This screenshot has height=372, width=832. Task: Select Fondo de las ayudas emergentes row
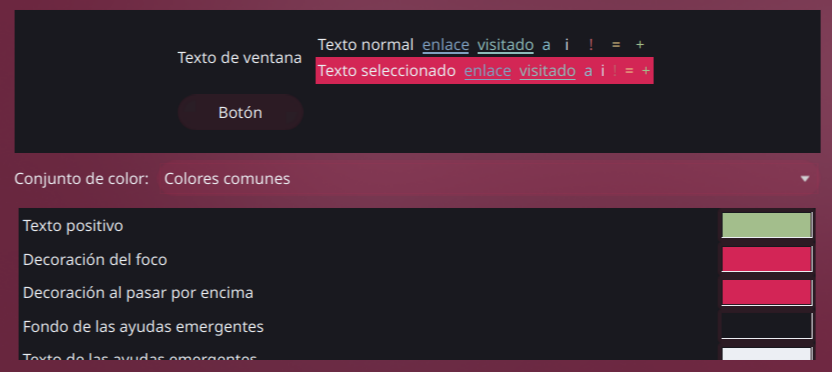pos(417,326)
